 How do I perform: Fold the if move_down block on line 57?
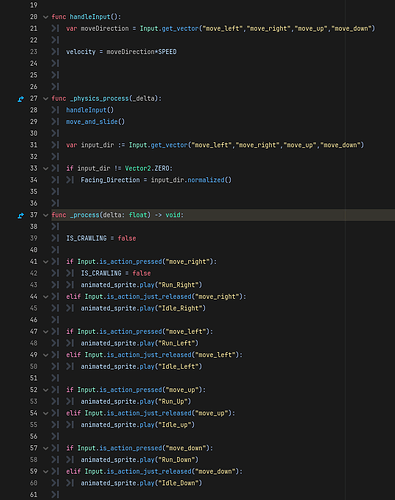click(46, 449)
